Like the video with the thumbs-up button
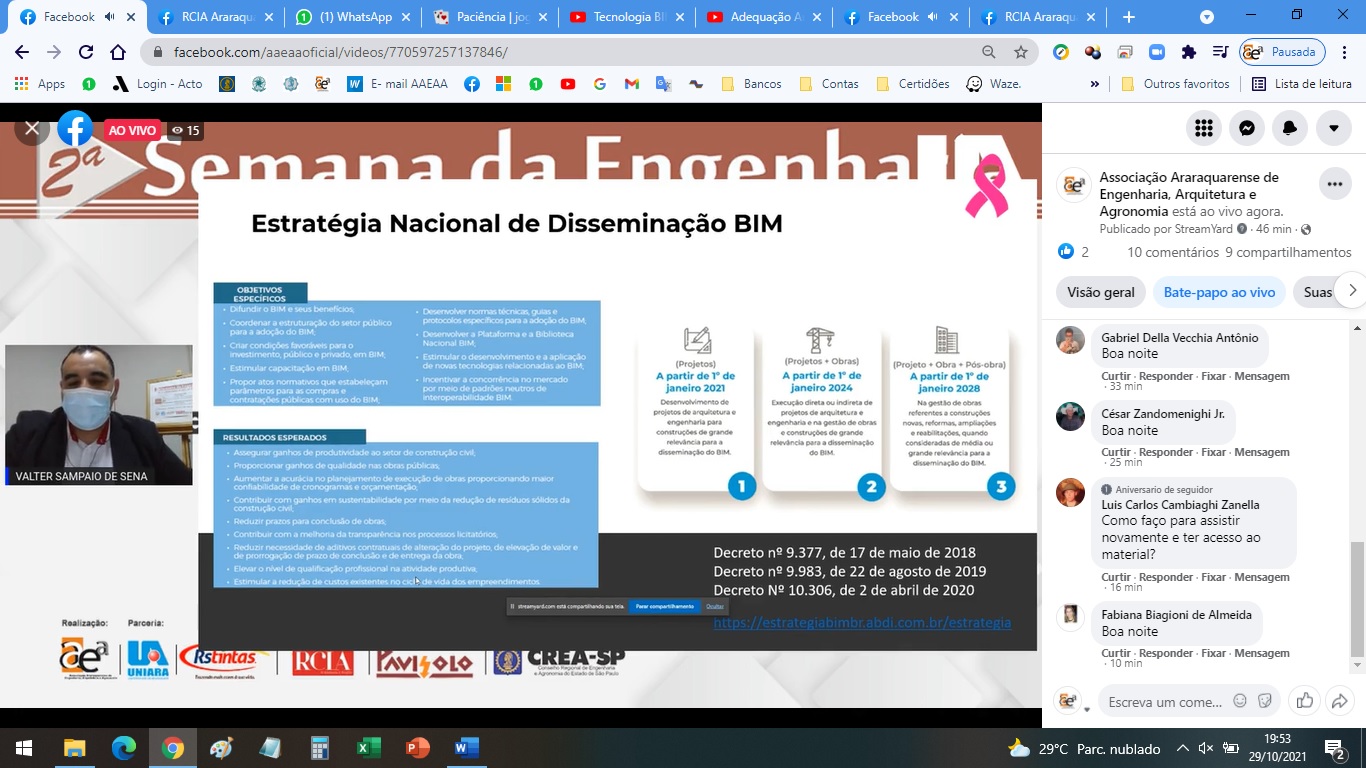This screenshot has height=768, width=1366. point(1304,701)
